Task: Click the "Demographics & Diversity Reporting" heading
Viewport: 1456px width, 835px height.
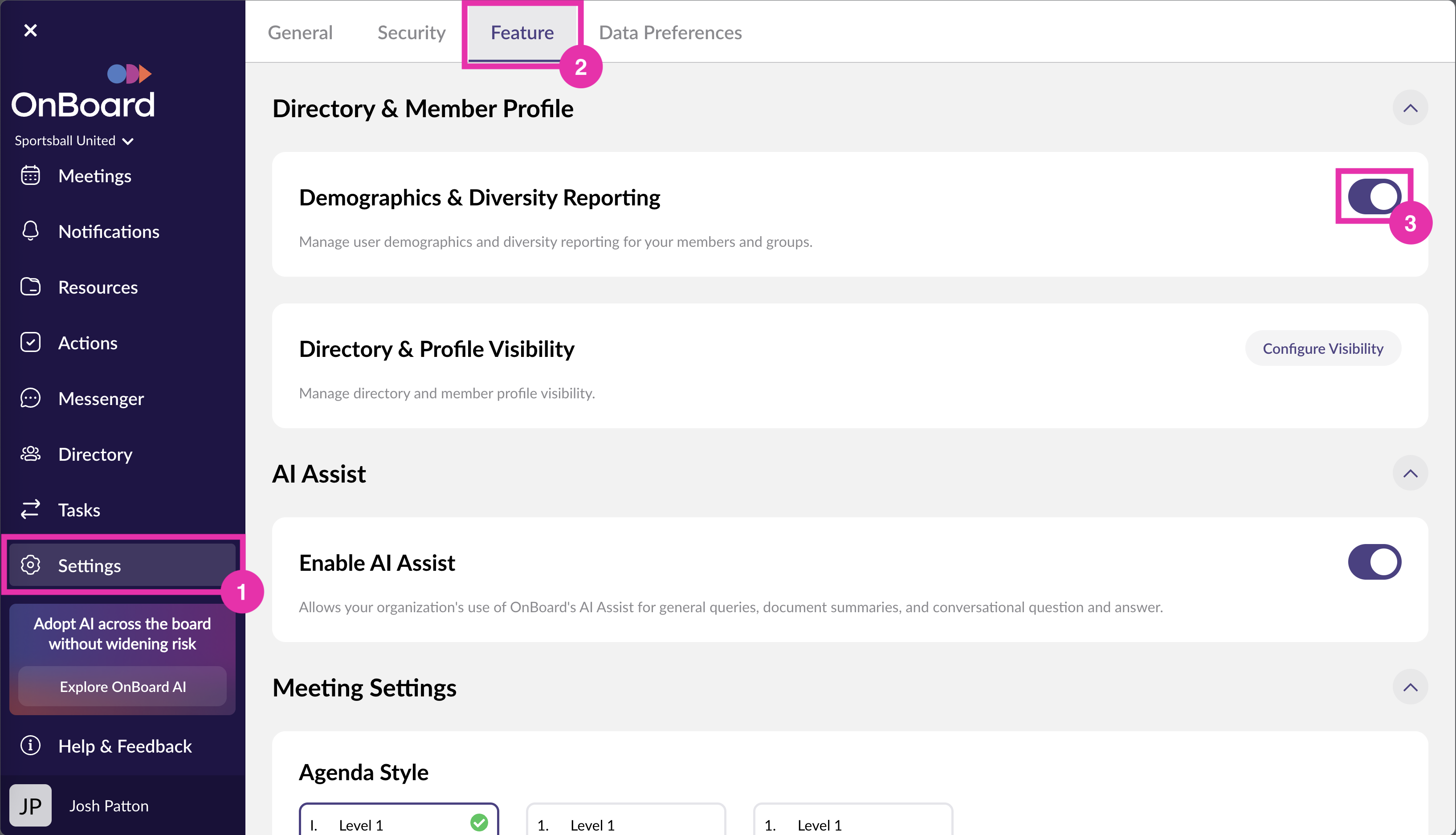Action: pos(479,197)
